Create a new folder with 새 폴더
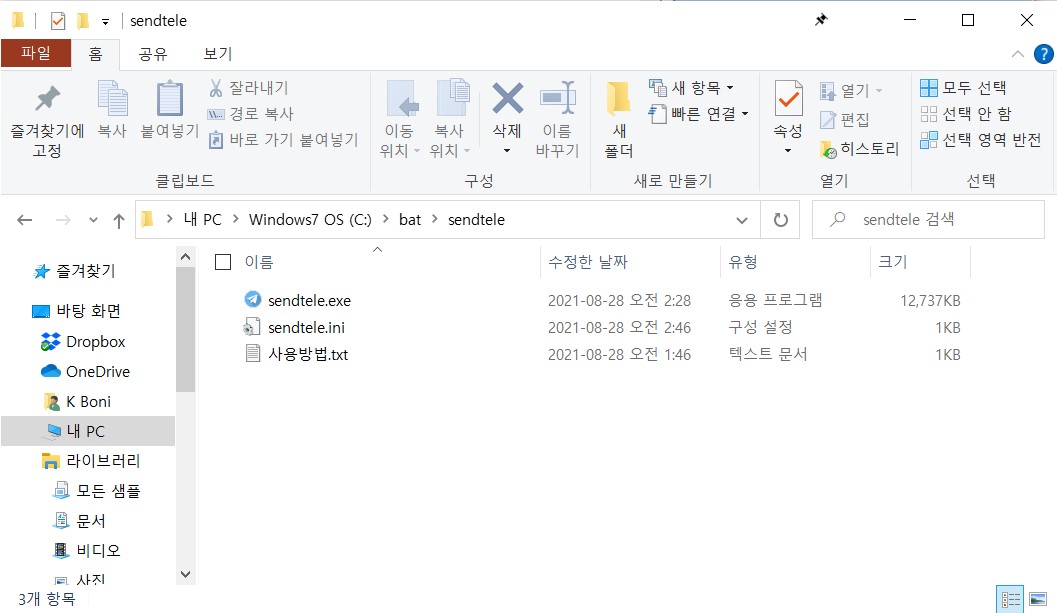This screenshot has width=1057, height=613. click(x=618, y=119)
